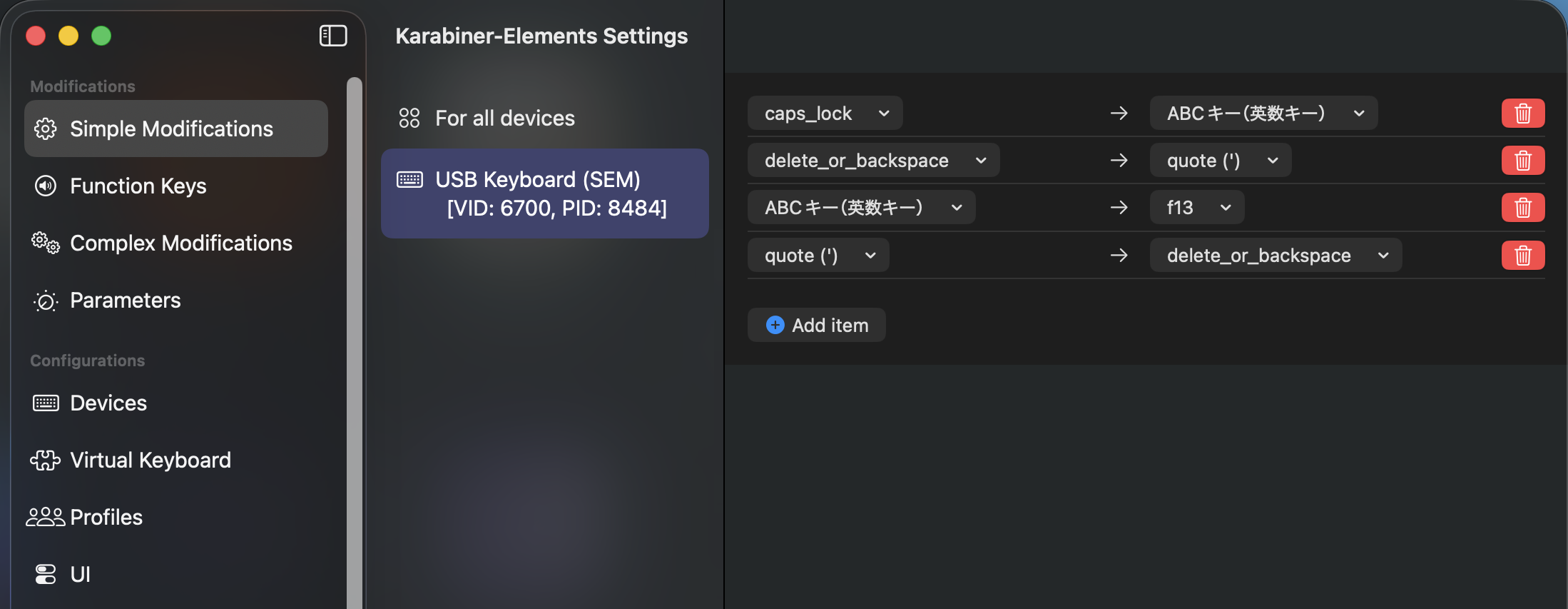This screenshot has height=609, width=1568.
Task: Select the For all devices grid icon
Action: (x=409, y=118)
